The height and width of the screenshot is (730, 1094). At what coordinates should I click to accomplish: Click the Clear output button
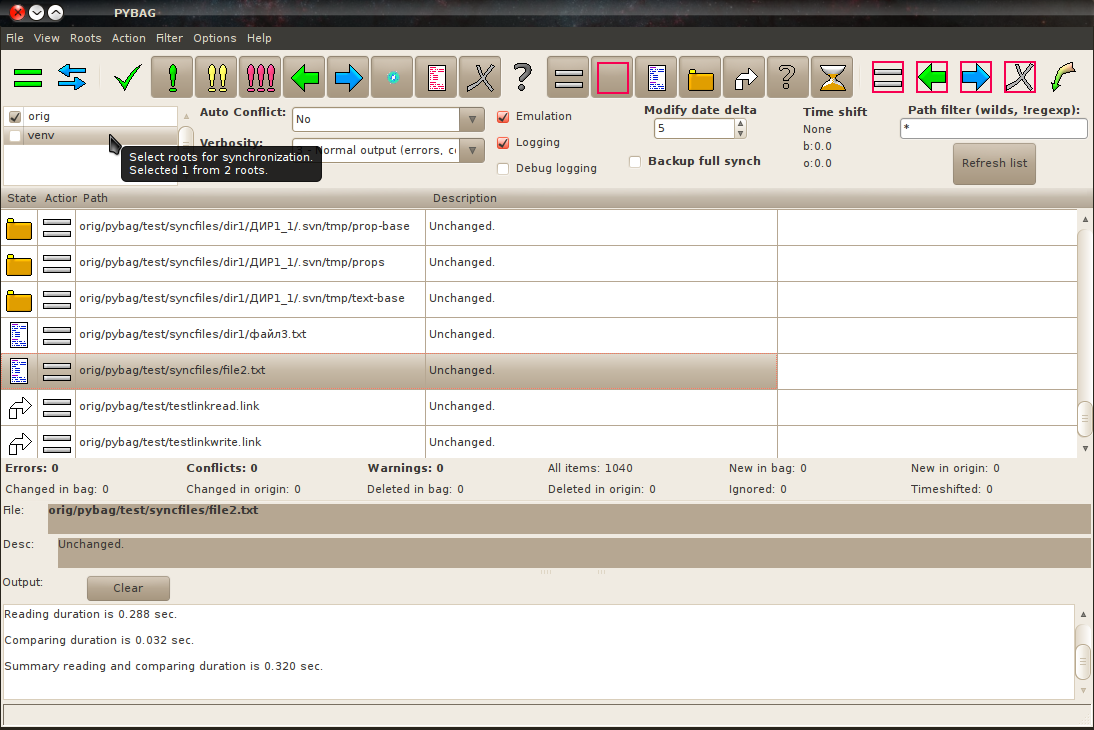128,588
